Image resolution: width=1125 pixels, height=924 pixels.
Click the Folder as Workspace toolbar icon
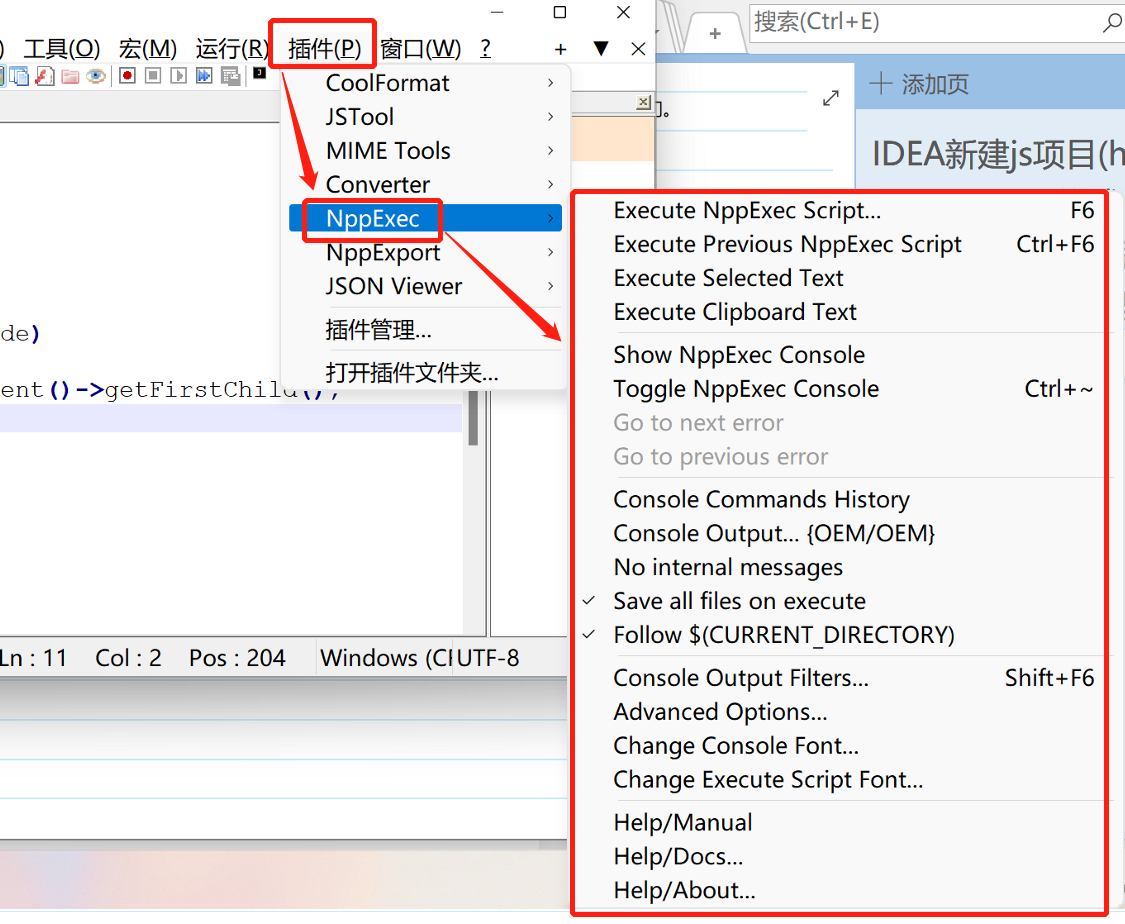pyautogui.click(x=70, y=75)
